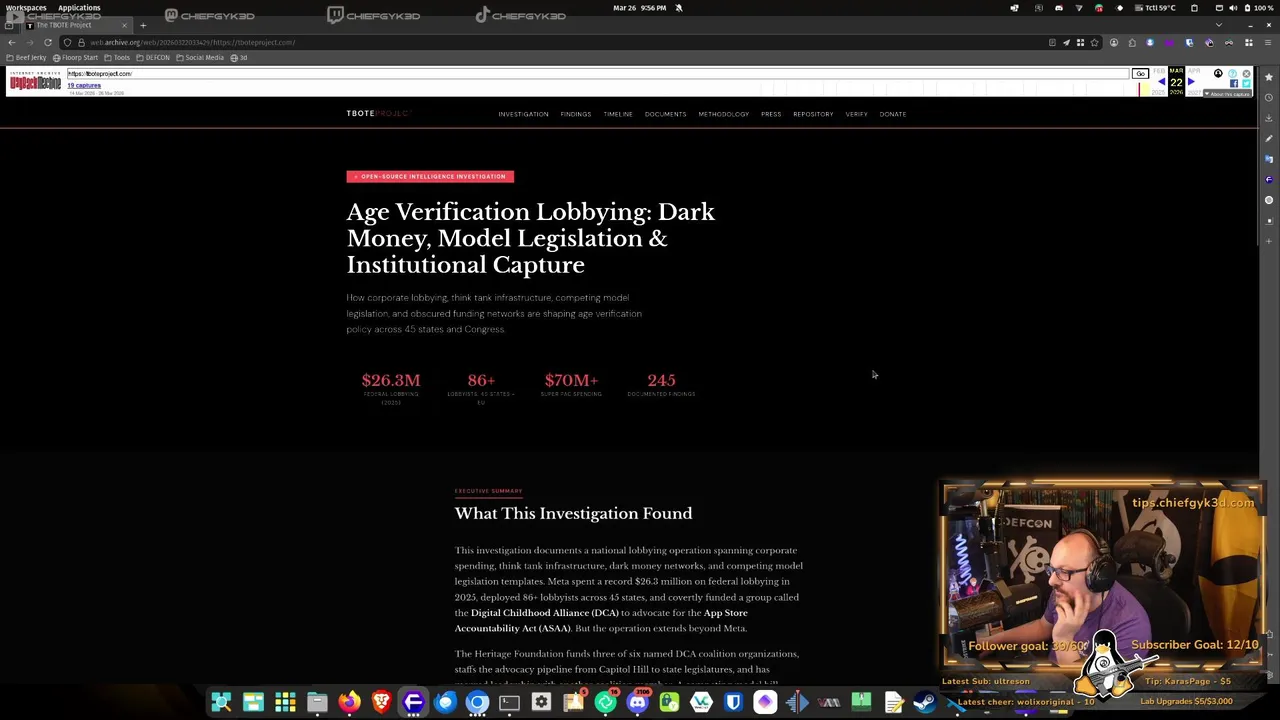Open Floorp browser in the dock
The height and width of the screenshot is (720, 1280).
413,702
